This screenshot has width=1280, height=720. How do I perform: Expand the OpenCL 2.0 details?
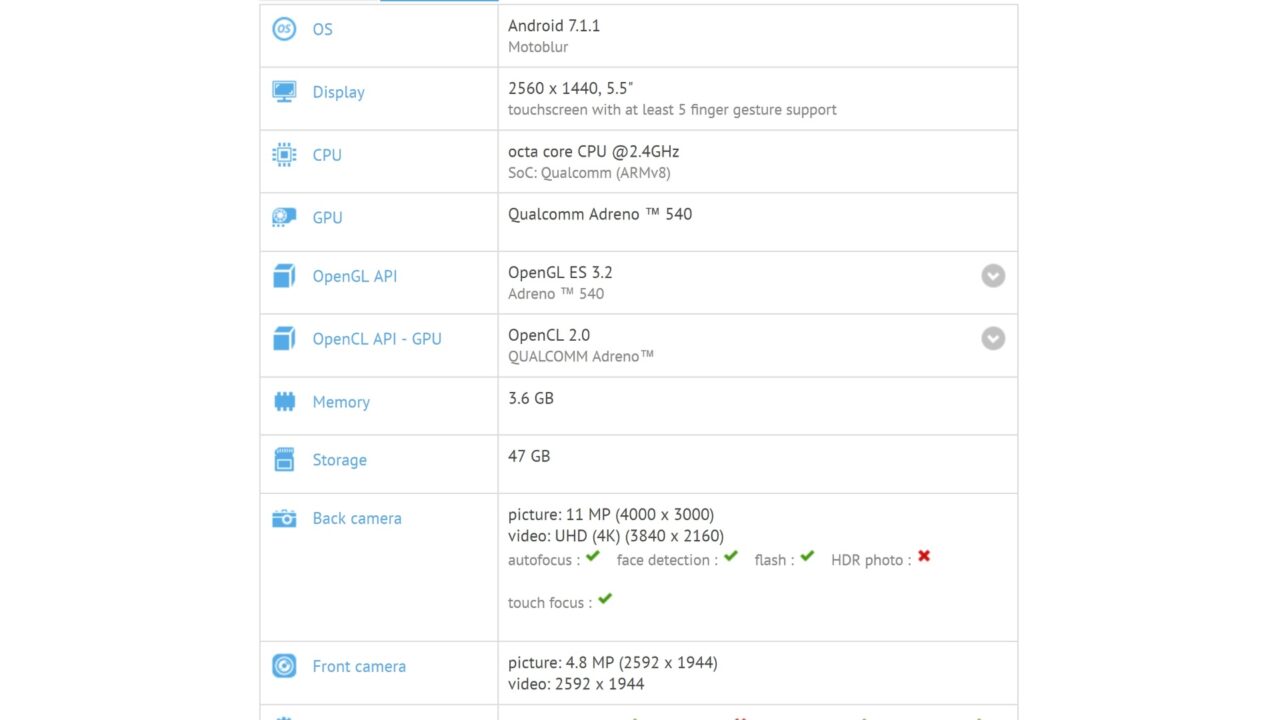(x=993, y=339)
